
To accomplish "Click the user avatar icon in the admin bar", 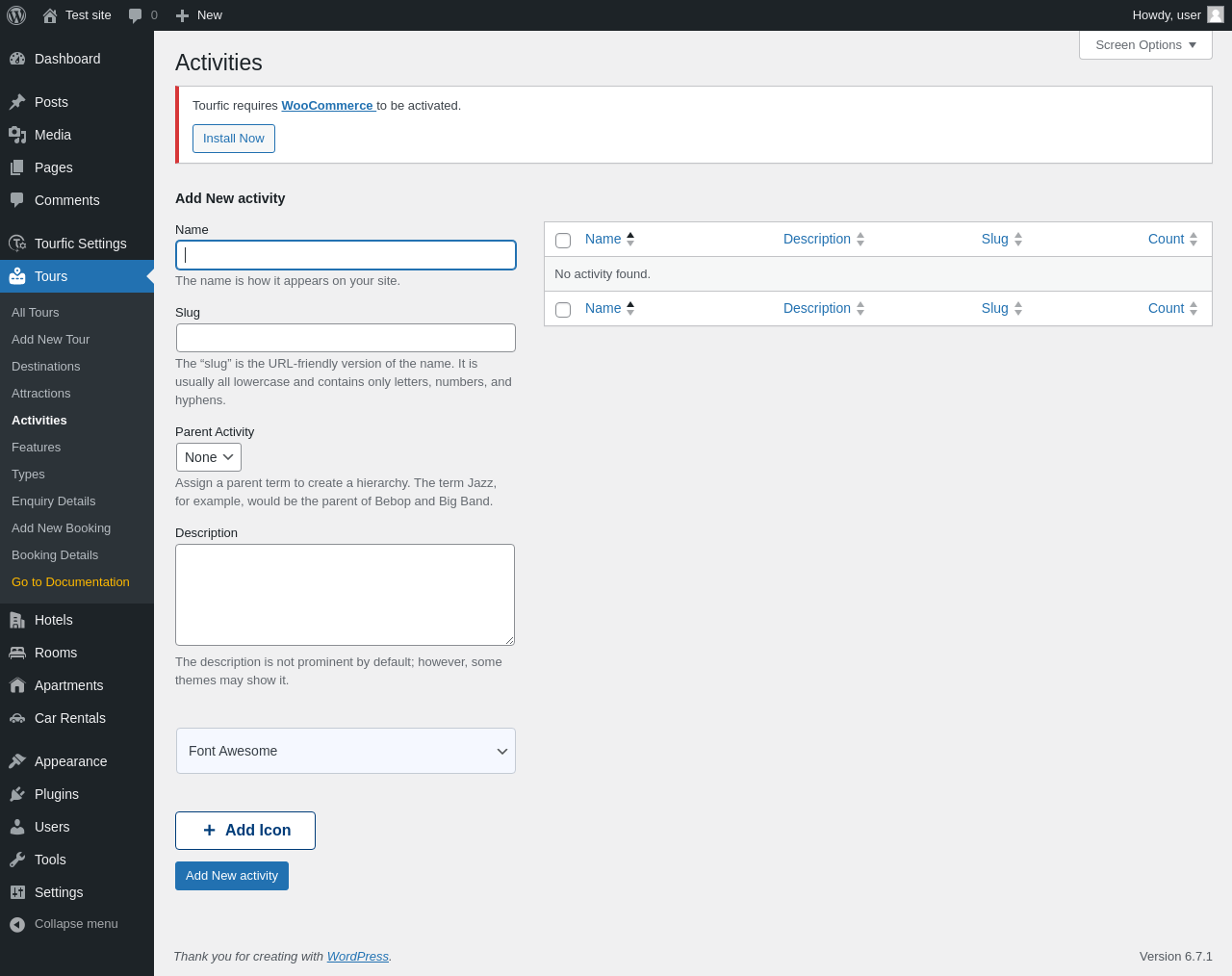I will (1216, 15).
